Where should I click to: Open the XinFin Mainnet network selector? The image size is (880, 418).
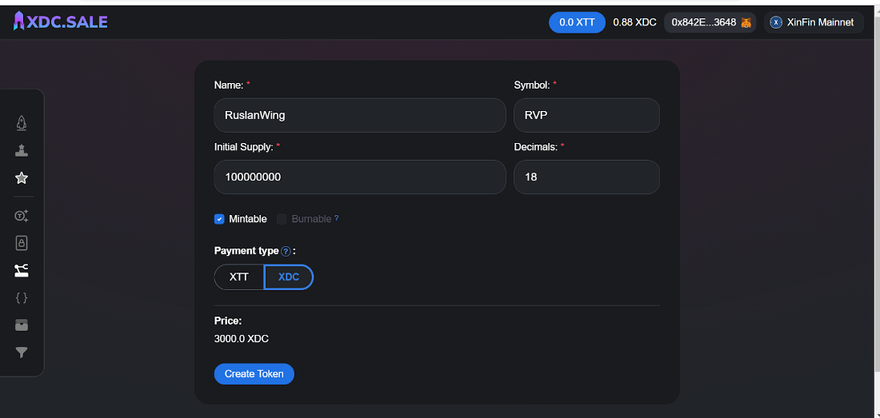point(815,22)
